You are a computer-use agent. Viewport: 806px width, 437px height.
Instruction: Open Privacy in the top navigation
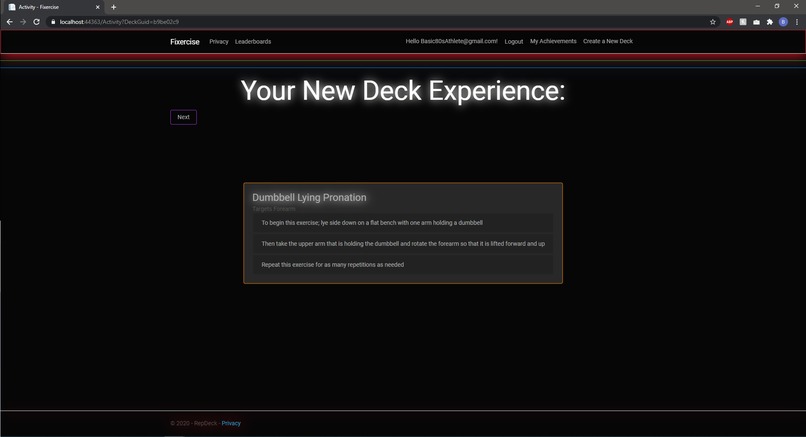pos(218,42)
